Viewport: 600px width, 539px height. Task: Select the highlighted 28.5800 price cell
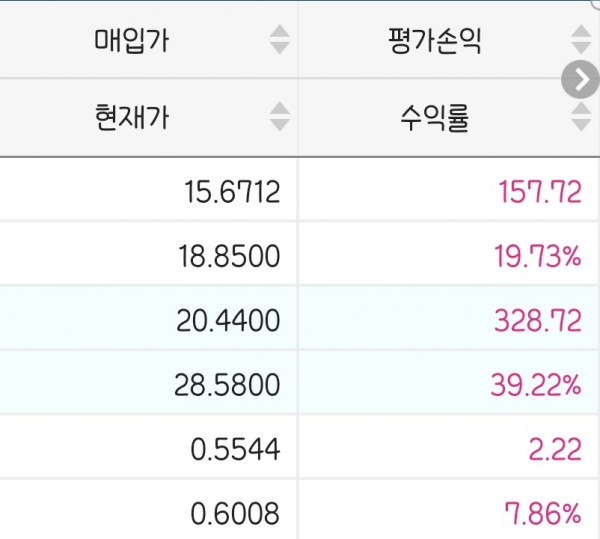pyautogui.click(x=148, y=384)
